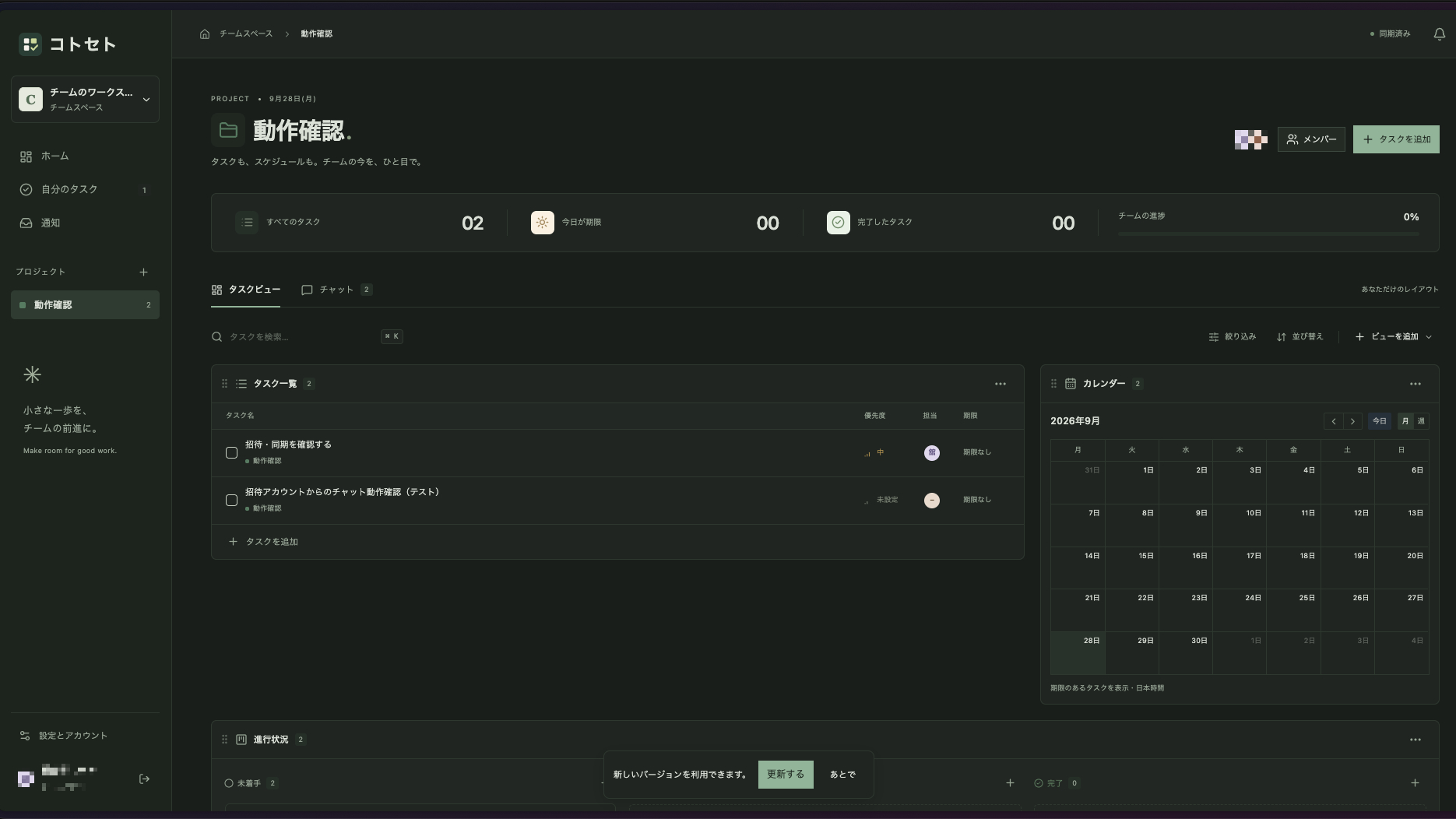The image size is (1456, 819).
Task: Open the 絞り込み filter menu
Action: tap(1233, 337)
